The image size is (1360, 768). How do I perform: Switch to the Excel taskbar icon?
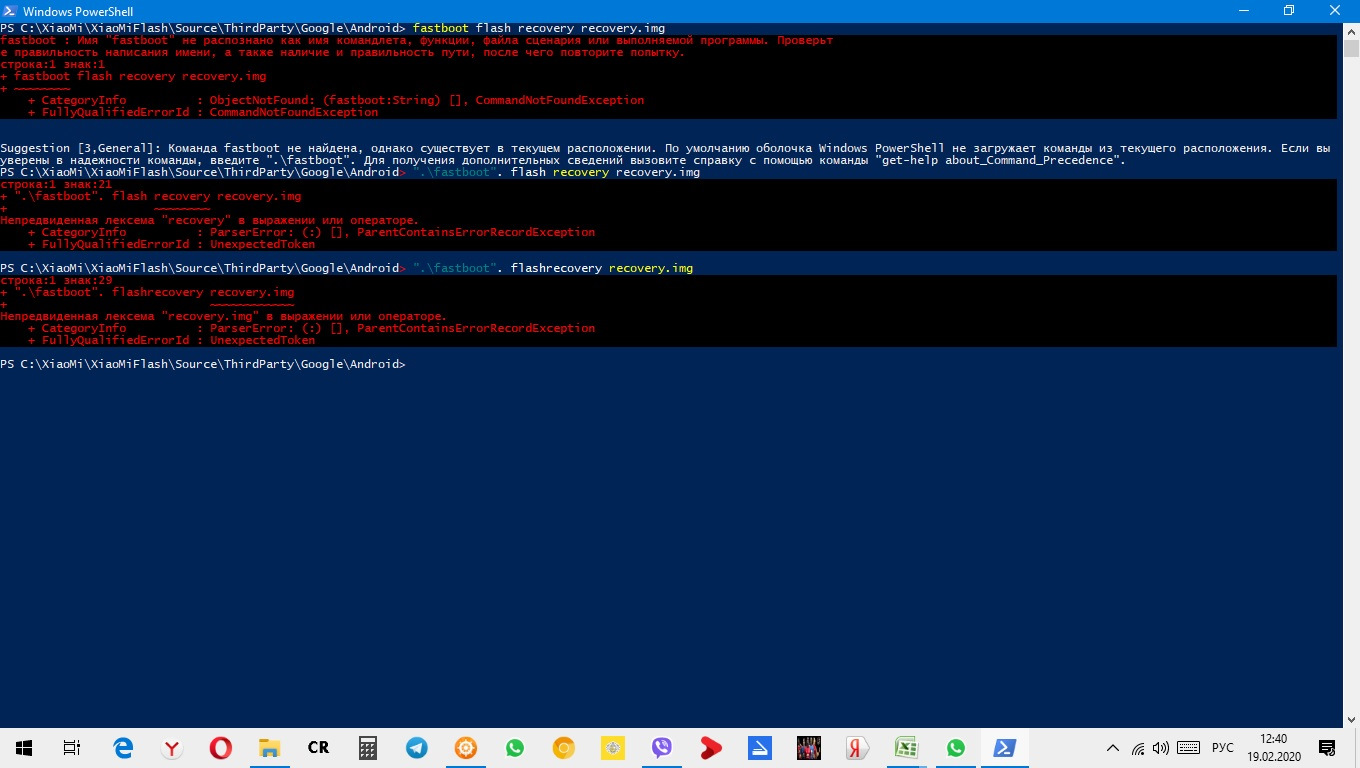[x=907, y=747]
